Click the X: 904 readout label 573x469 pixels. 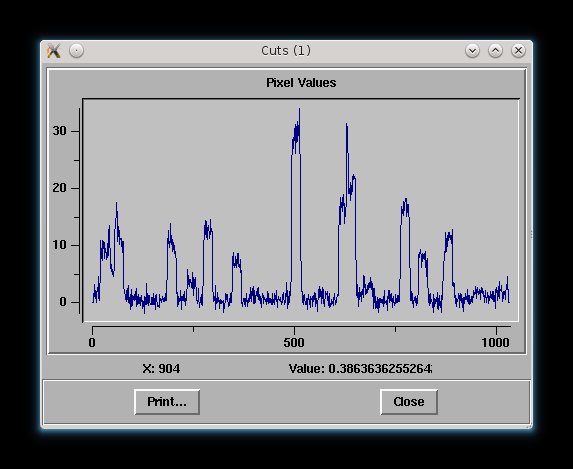coord(161,368)
